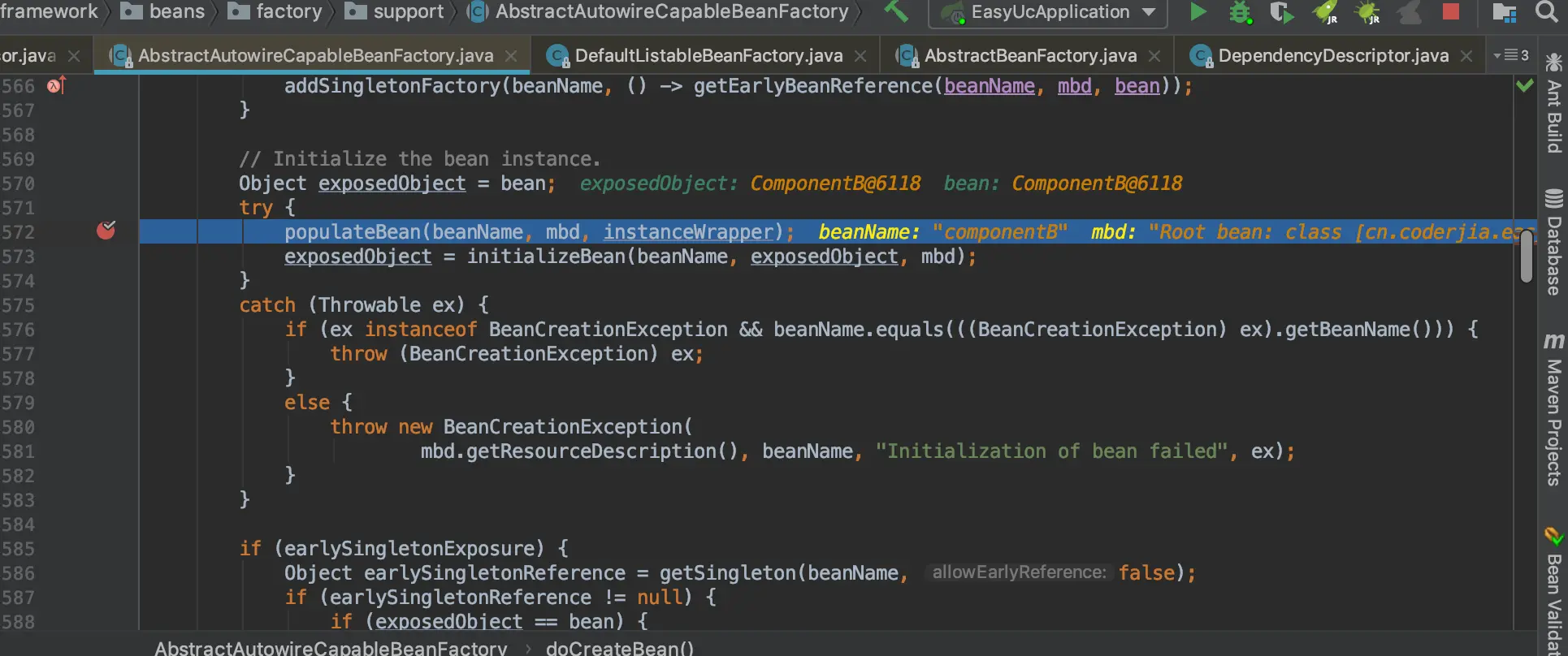Click getResourceDescription() on line 581
The width and height of the screenshot is (1568, 656).
pyautogui.click(x=602, y=451)
